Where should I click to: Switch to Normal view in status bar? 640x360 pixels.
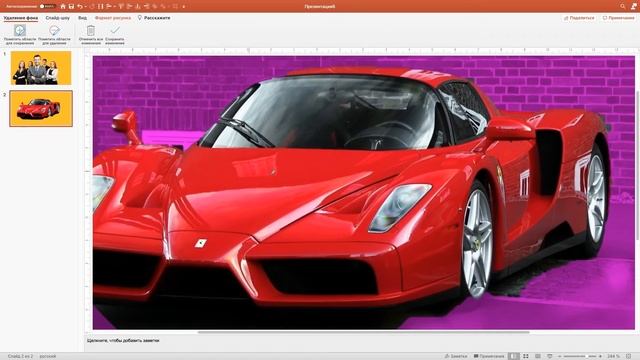[514, 356]
